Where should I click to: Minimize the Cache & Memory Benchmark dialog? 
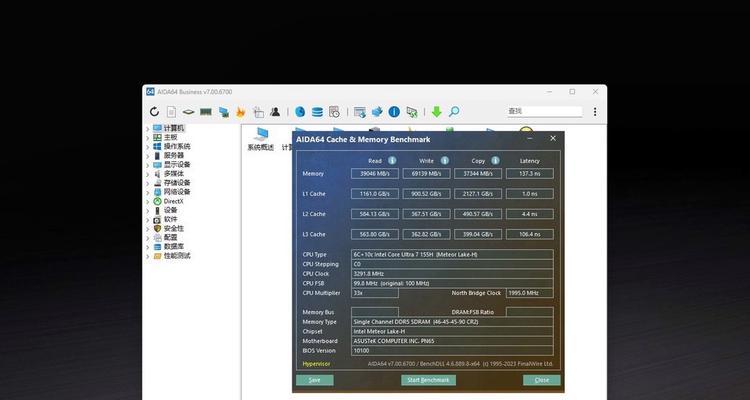pyautogui.click(x=530, y=139)
